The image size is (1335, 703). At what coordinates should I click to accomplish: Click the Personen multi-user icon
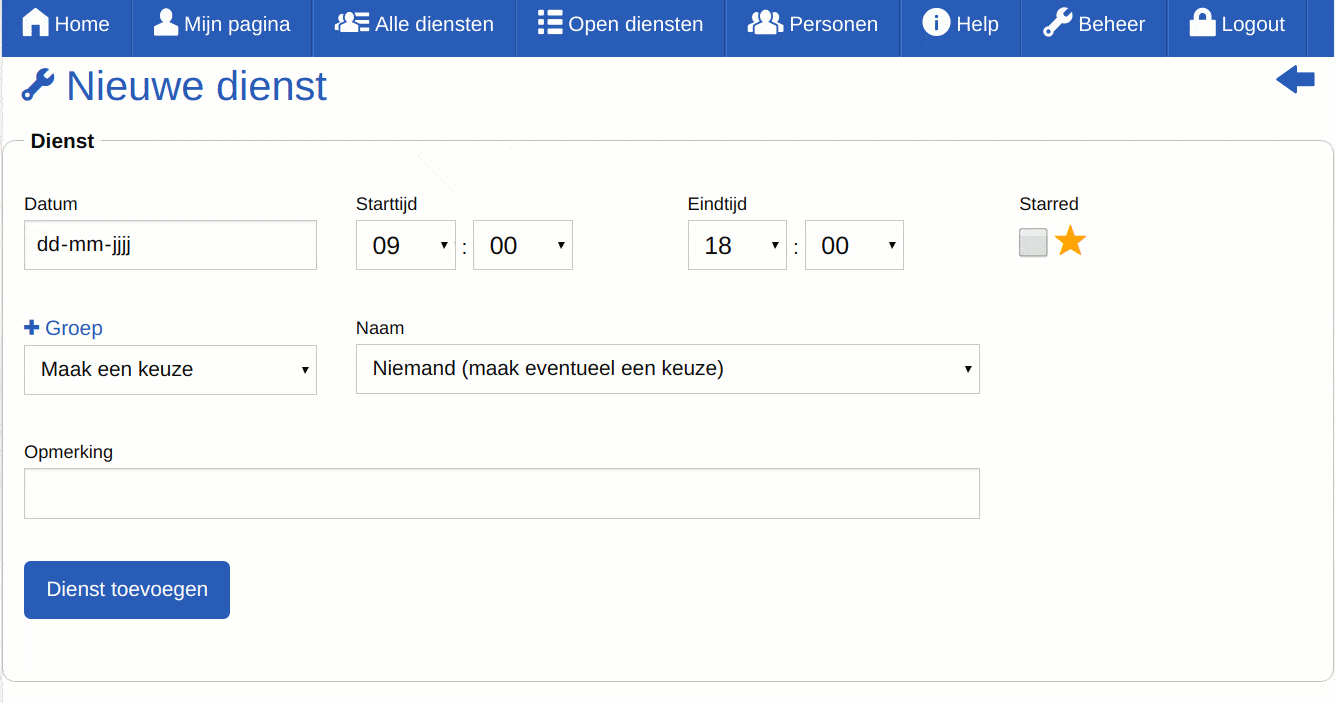pos(764,22)
